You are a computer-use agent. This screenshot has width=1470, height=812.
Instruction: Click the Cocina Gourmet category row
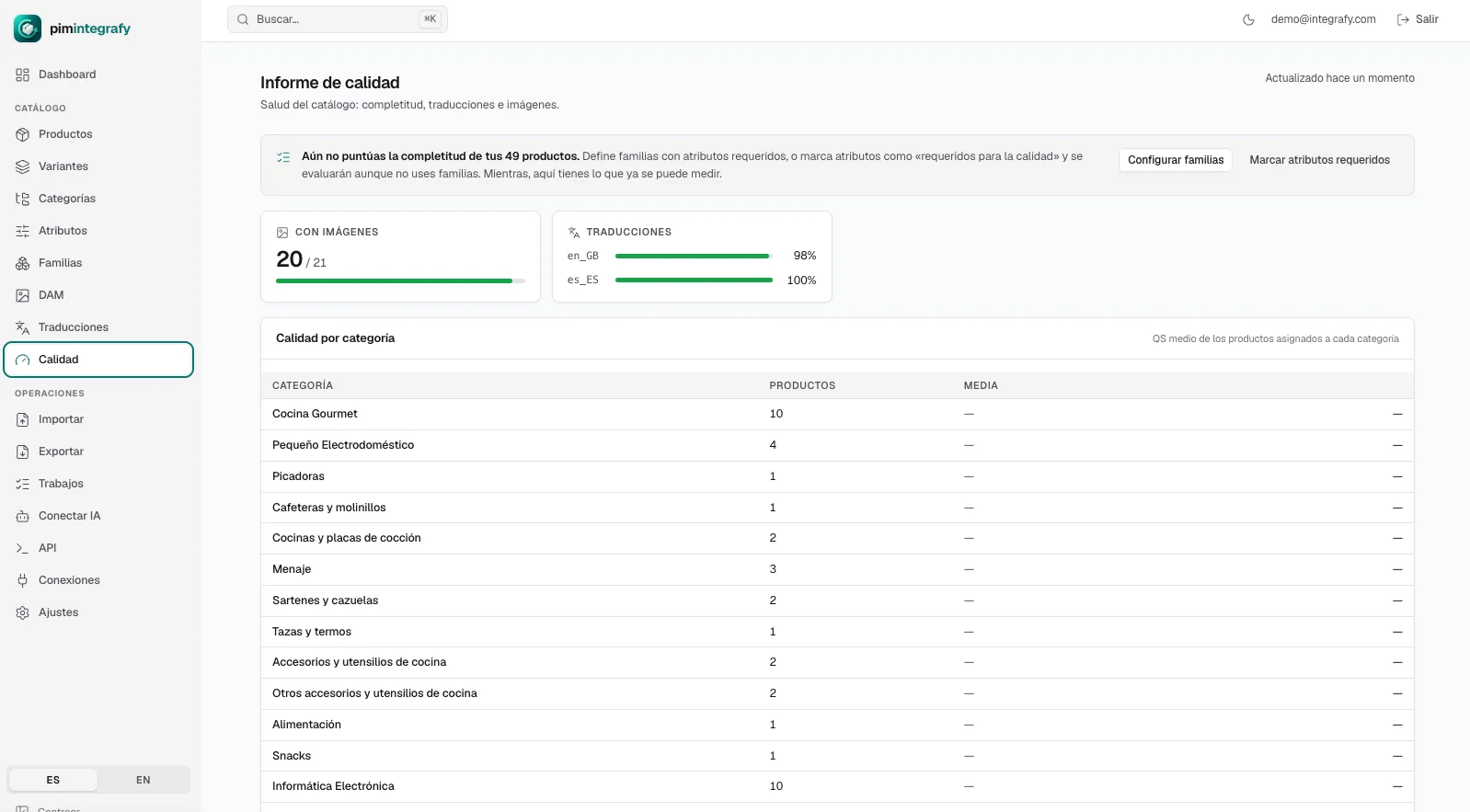837,414
